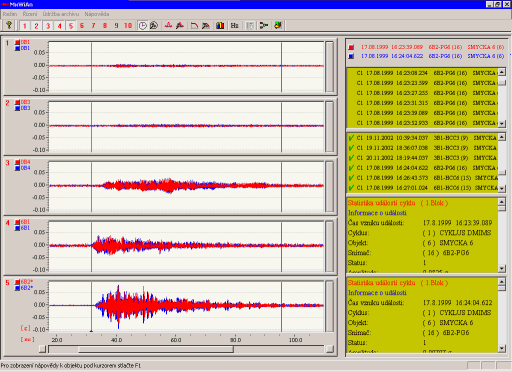Click left arrow of time scrollbar
The width and height of the screenshot is (512, 372).
pyautogui.click(x=42, y=349)
